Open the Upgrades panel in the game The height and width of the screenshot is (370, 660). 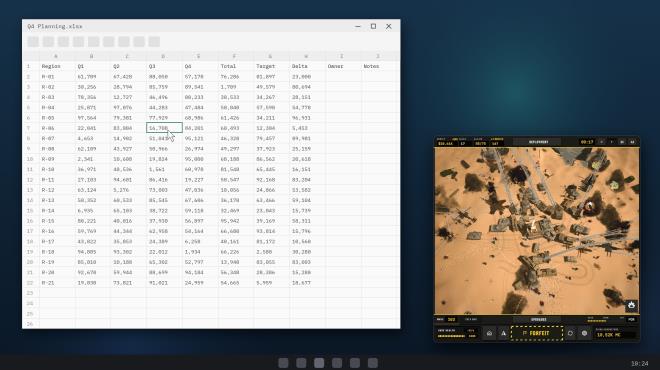coord(538,319)
